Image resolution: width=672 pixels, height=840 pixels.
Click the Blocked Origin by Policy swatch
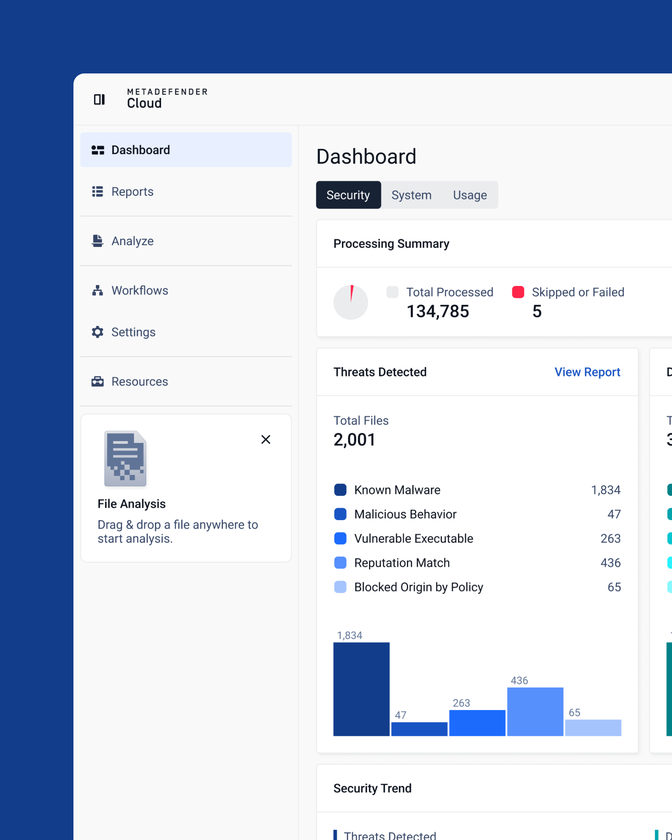click(x=340, y=587)
